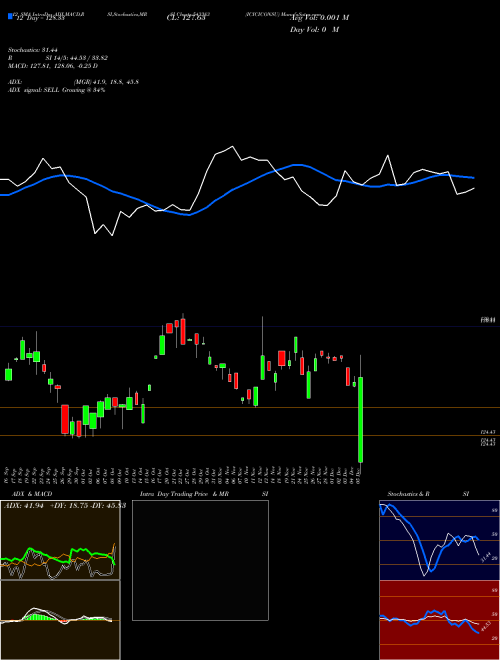Click the 'ADX: 41.94 +DY: 18.75 -DY: 45.53' header
Viewport: 500px width, 660px height.
tap(65, 506)
